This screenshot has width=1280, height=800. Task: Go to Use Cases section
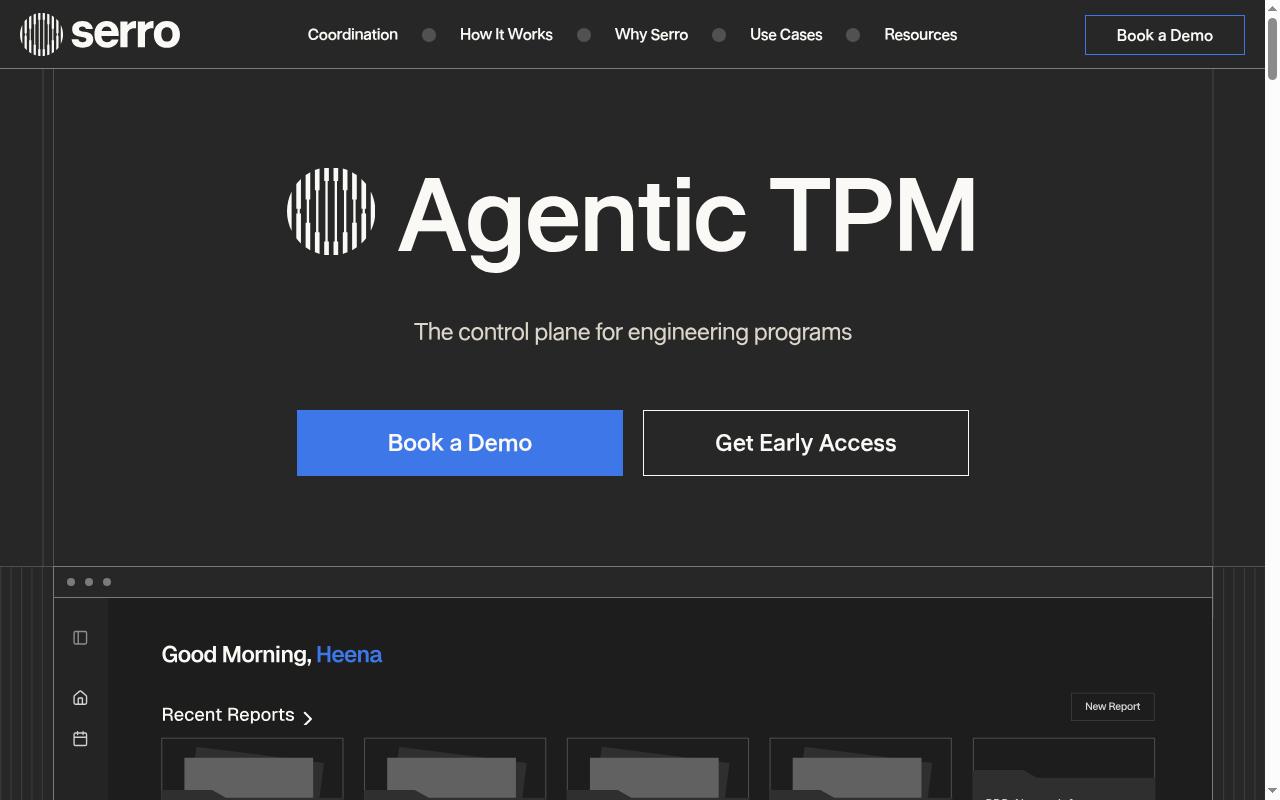click(x=786, y=34)
